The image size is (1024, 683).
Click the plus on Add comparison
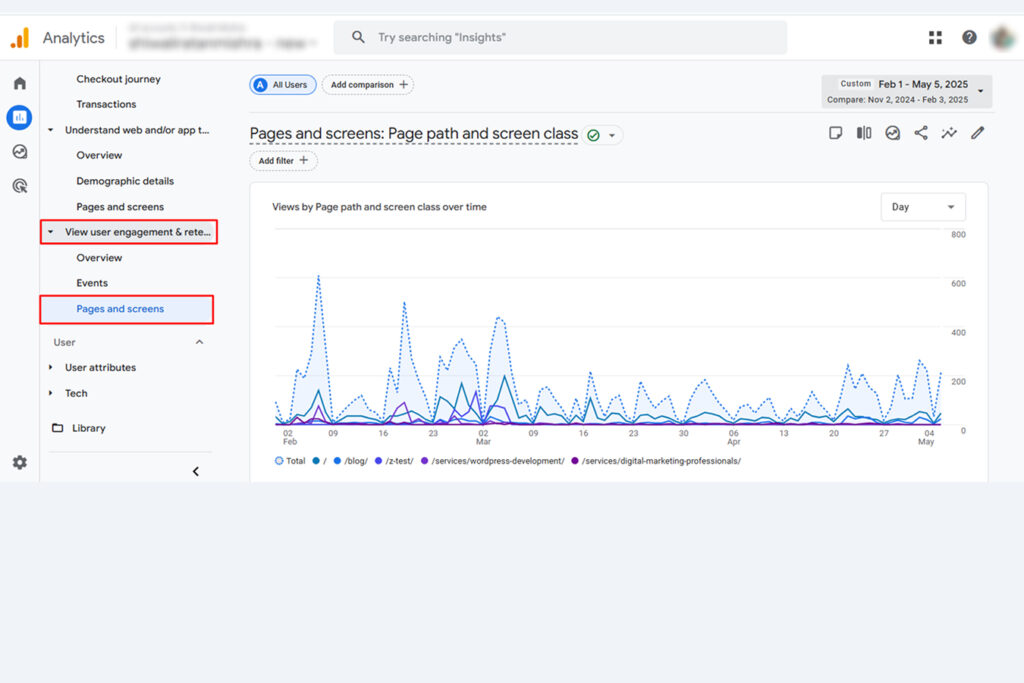click(404, 84)
